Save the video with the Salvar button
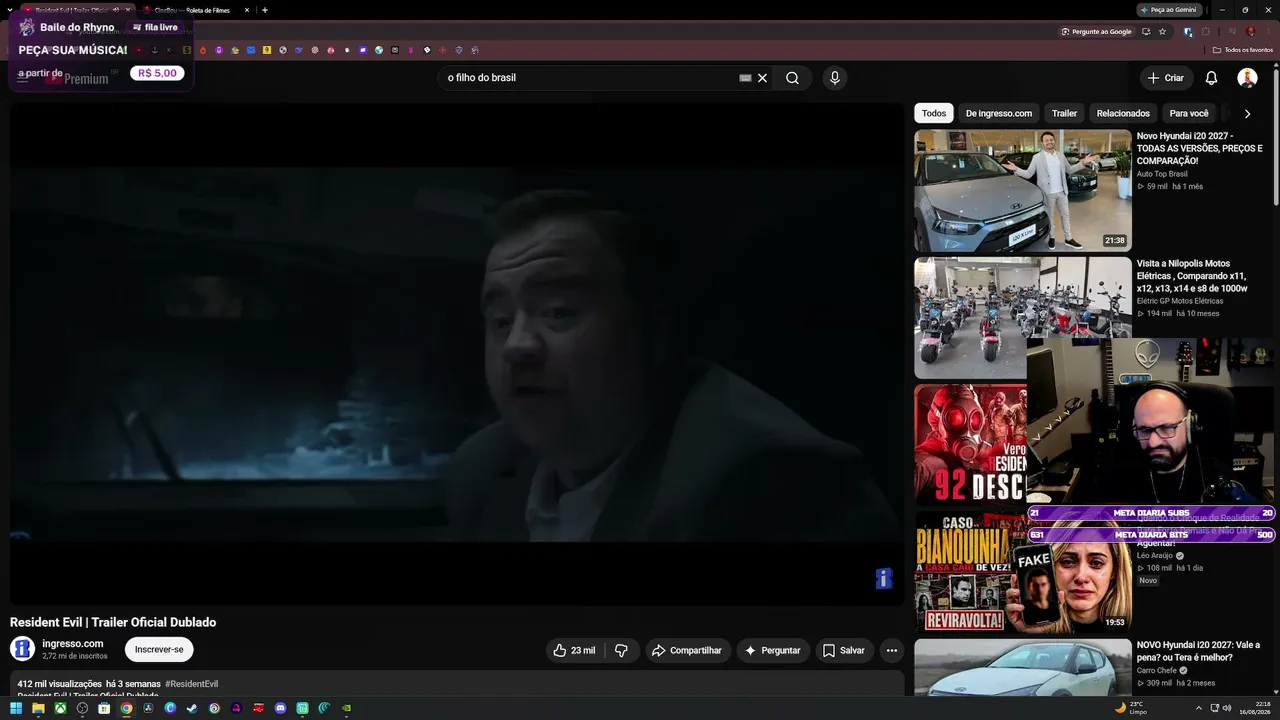This screenshot has width=1280, height=720. click(844, 650)
